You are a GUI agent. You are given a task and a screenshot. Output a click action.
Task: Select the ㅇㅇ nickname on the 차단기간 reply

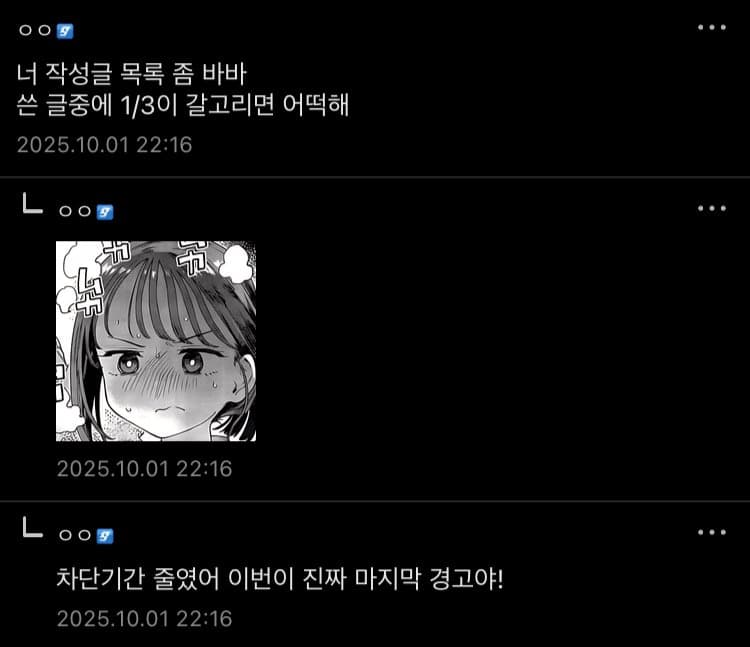point(75,535)
